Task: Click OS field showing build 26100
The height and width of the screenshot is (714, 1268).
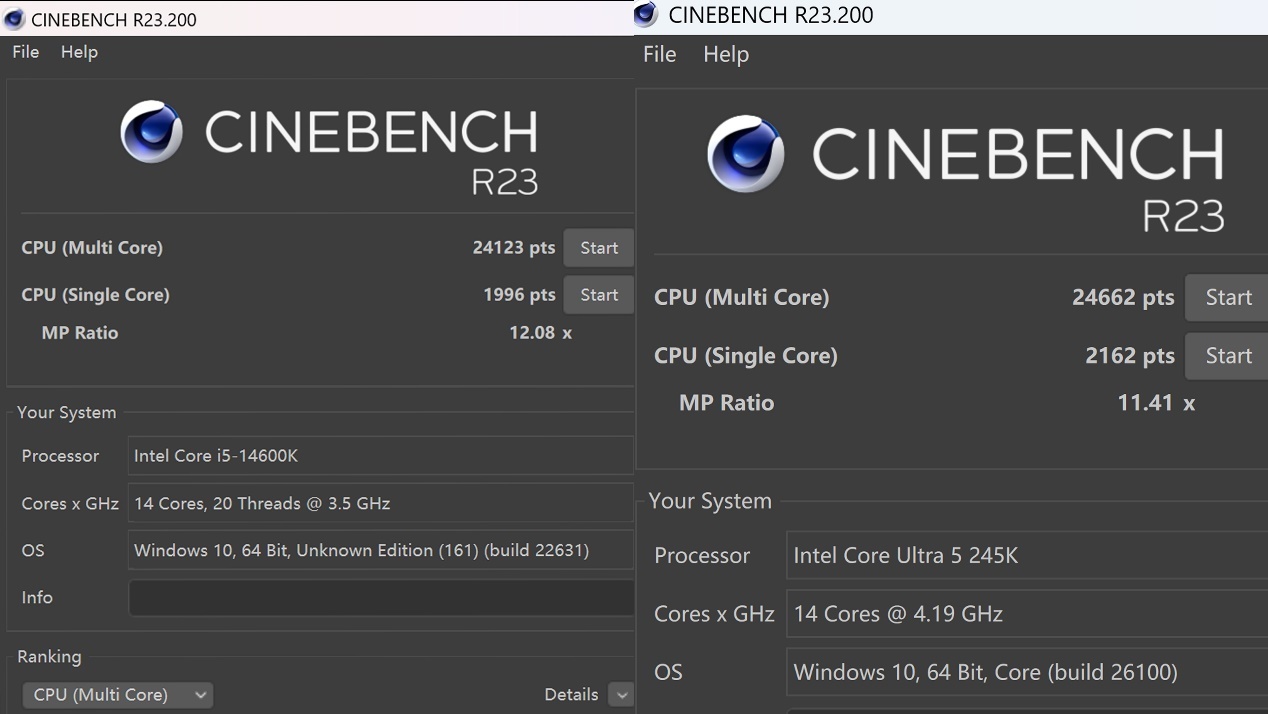Action: click(x=1028, y=672)
